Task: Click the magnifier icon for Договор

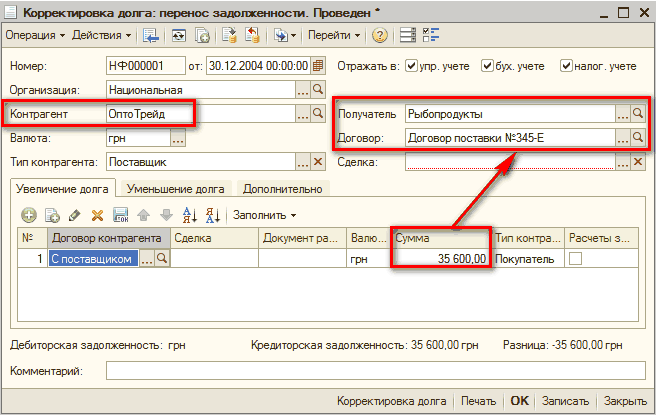Action: coord(638,138)
